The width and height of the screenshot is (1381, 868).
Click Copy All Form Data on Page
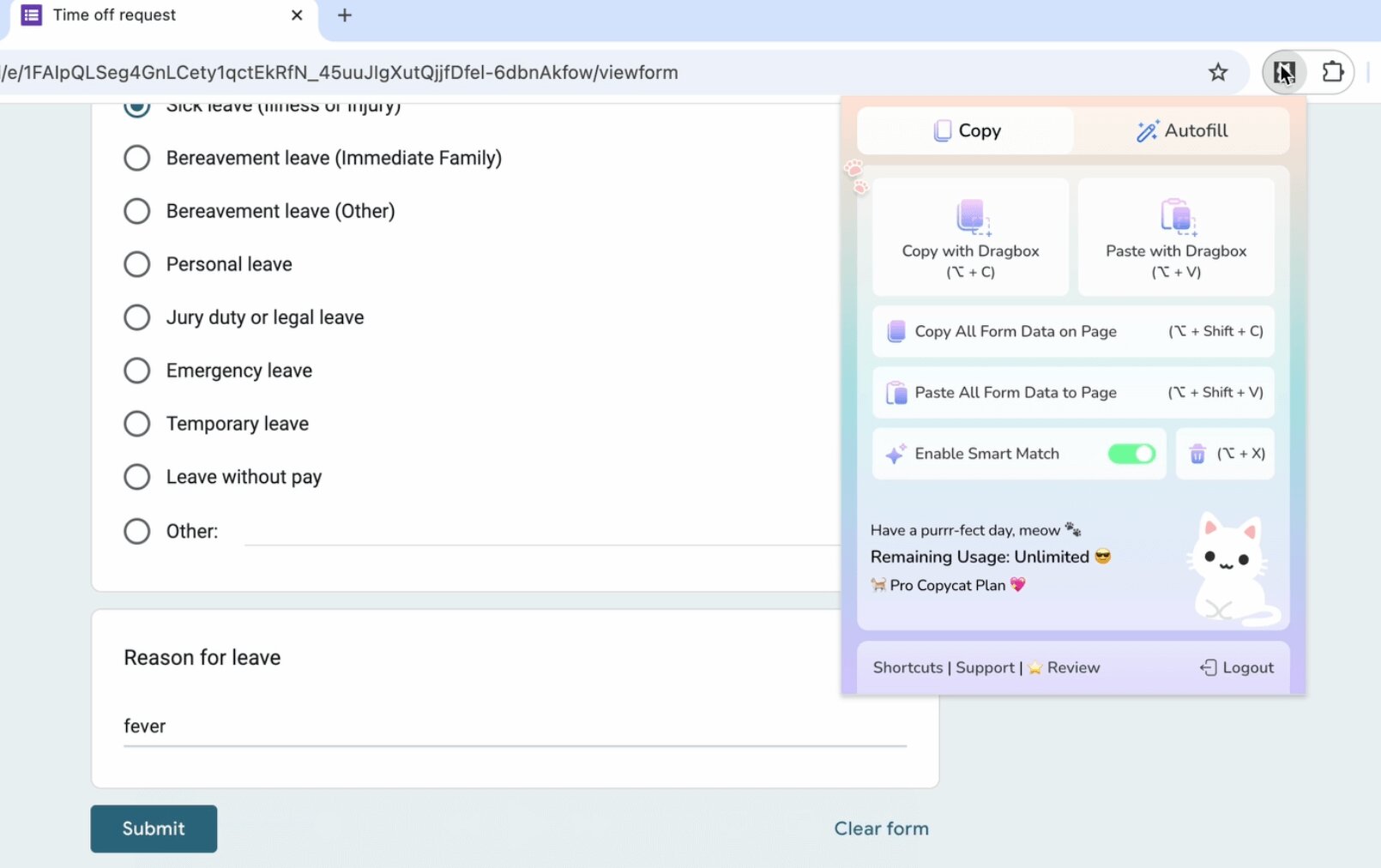[1016, 331]
